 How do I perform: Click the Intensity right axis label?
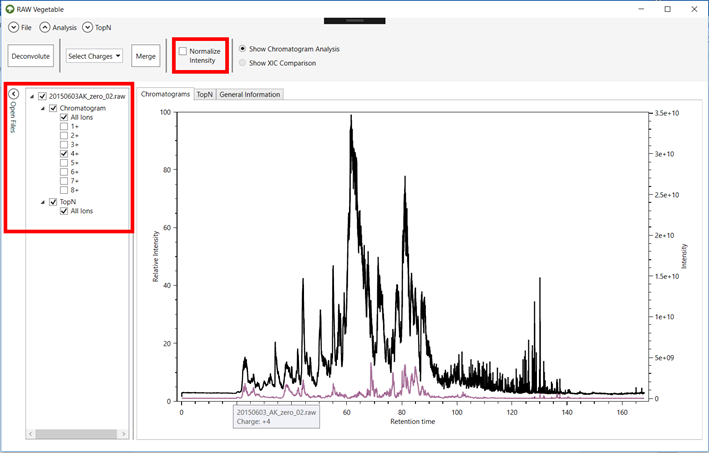(x=684, y=256)
